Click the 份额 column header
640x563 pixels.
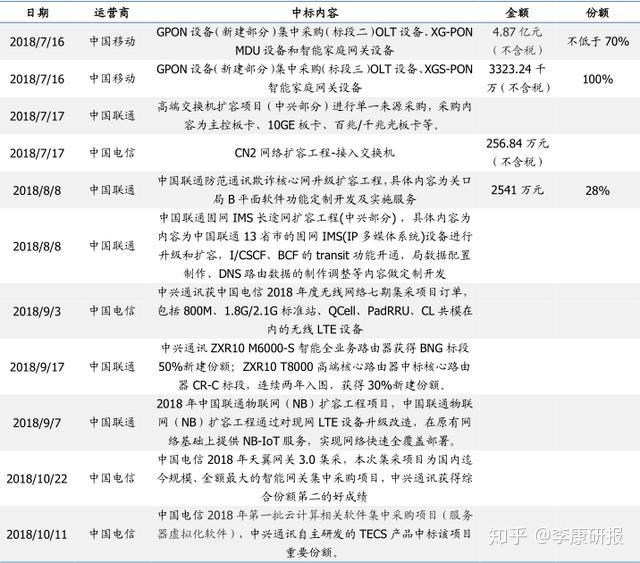click(x=598, y=13)
